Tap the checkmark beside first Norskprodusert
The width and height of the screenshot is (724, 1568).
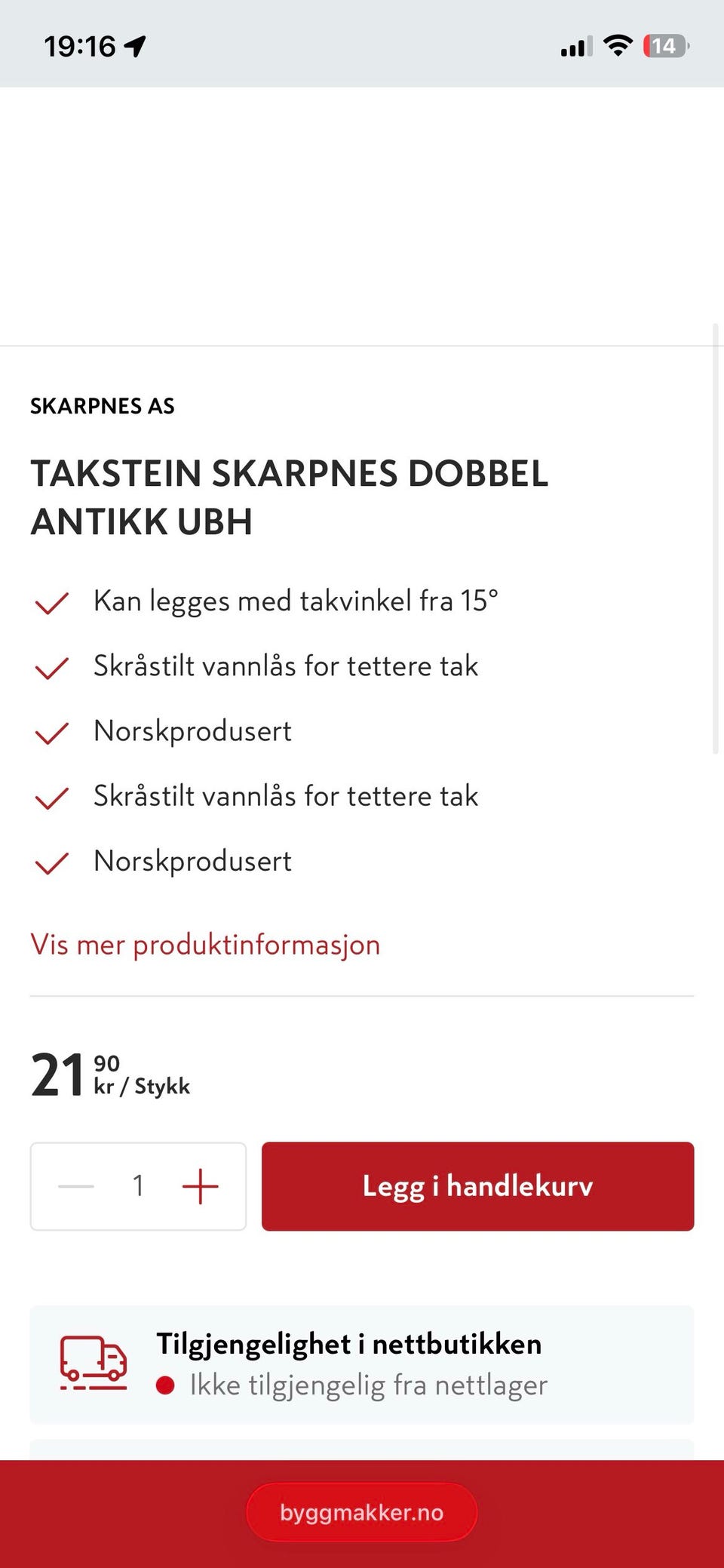52,733
